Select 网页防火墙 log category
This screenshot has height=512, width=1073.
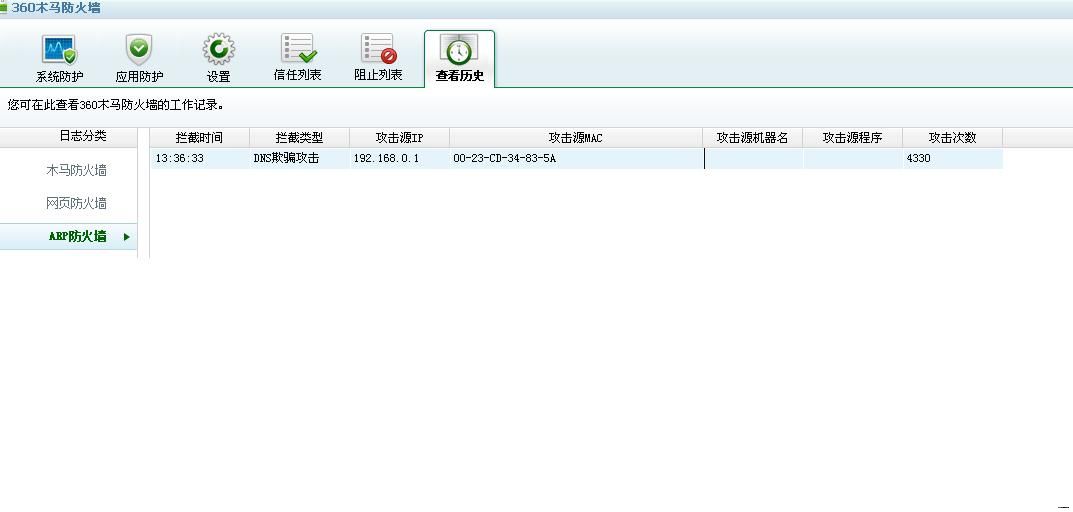point(76,203)
